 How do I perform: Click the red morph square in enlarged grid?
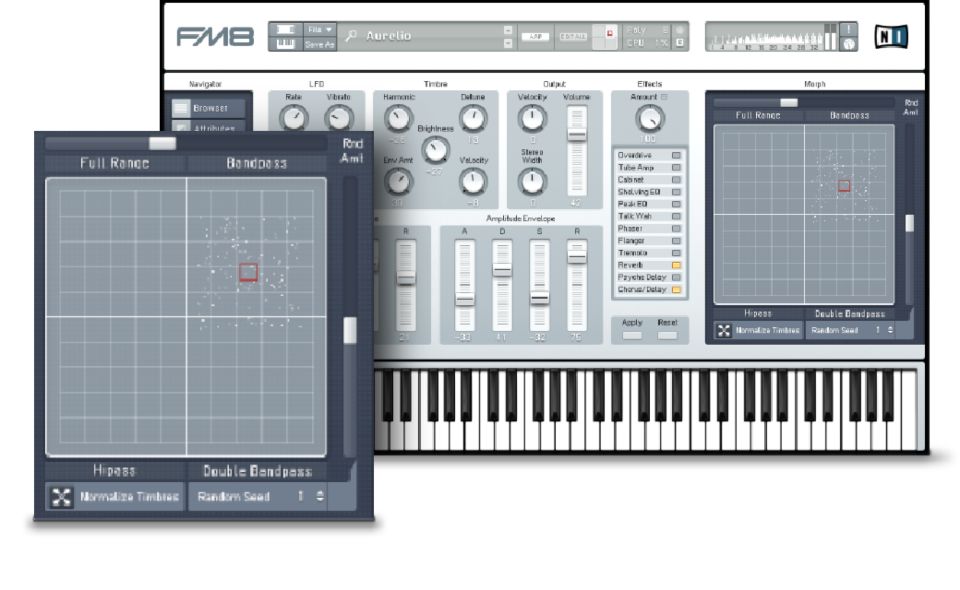249,272
